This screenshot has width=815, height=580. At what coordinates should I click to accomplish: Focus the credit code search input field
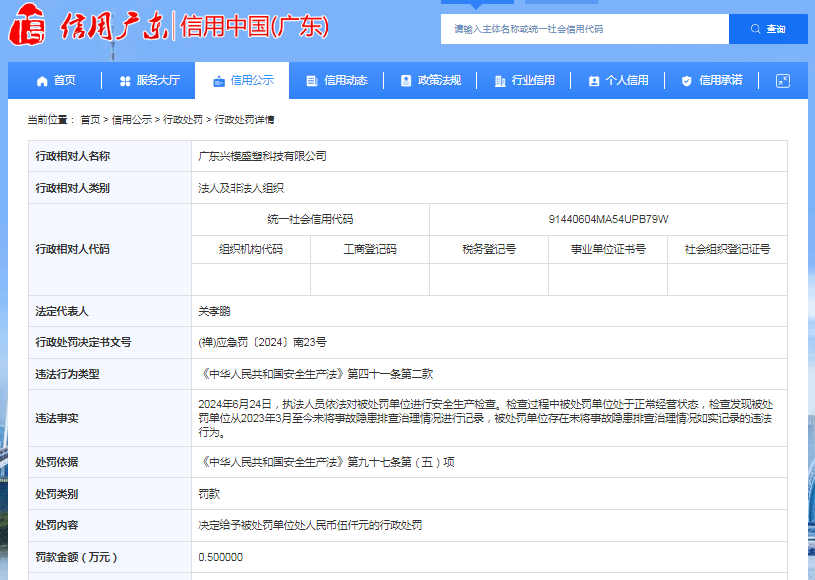coord(584,29)
